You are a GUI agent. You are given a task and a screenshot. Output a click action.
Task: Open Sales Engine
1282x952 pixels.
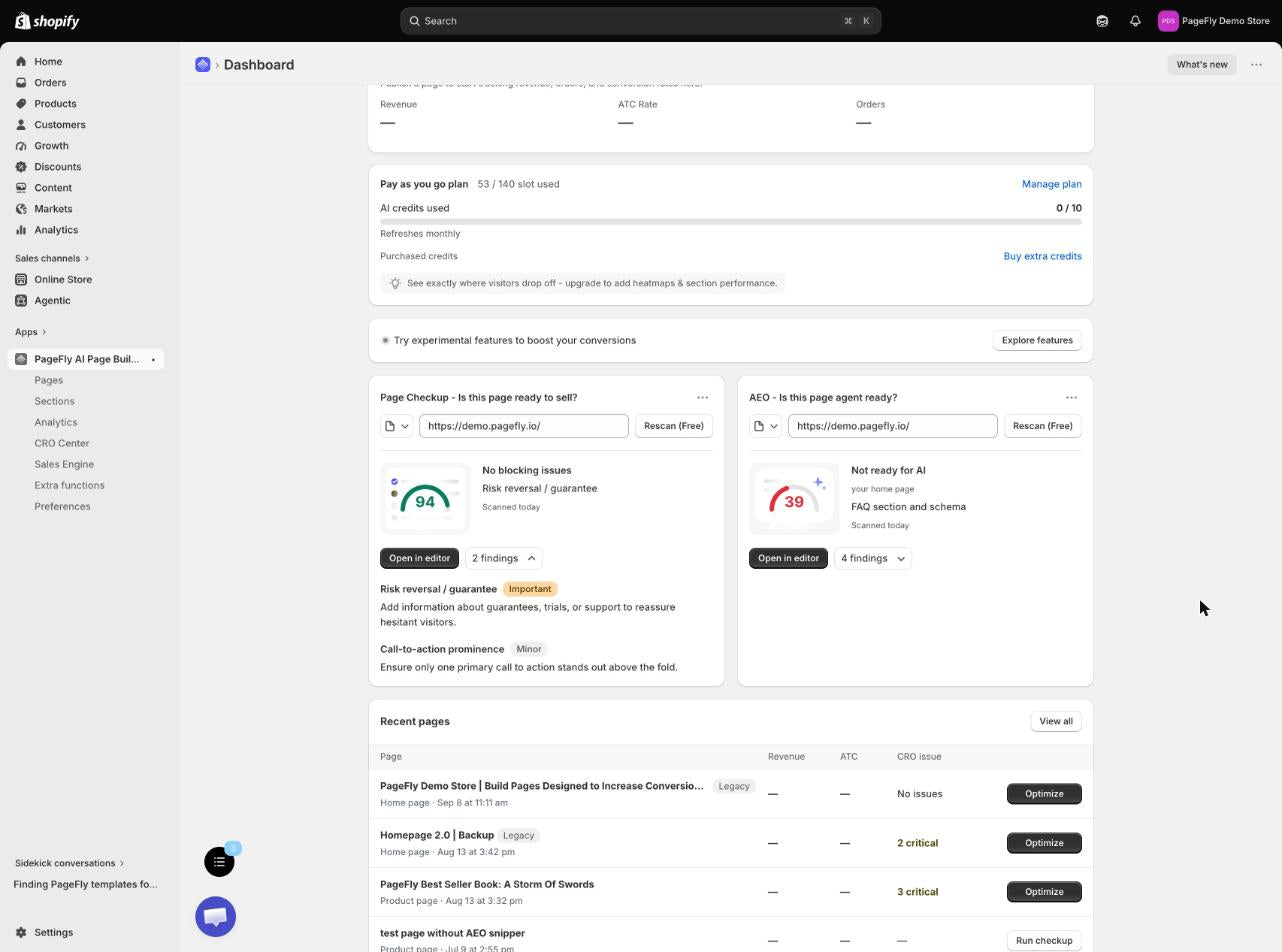(x=64, y=464)
